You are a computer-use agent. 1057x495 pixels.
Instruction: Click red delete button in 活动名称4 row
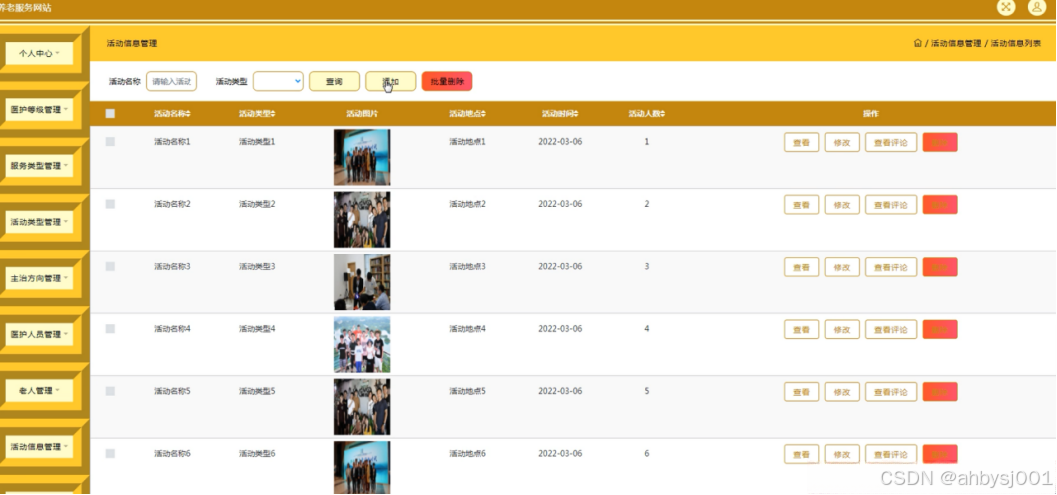click(940, 330)
